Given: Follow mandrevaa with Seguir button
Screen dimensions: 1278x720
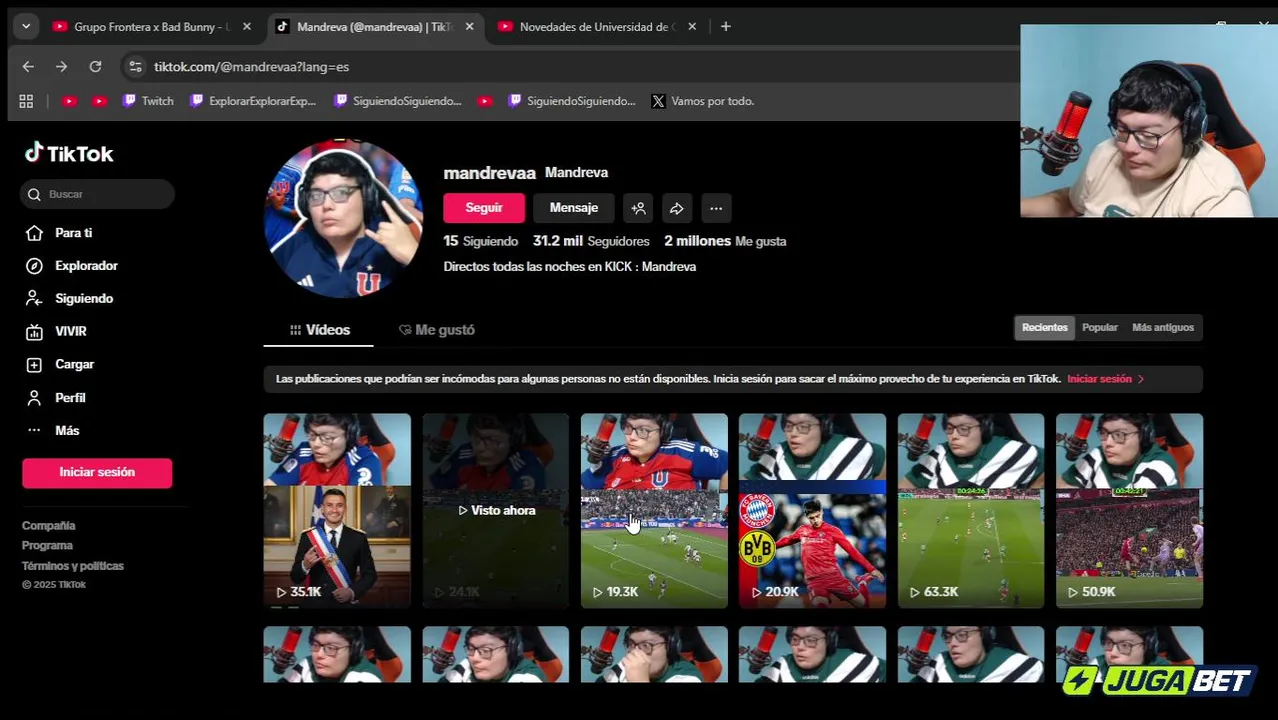Looking at the screenshot, I should click(x=484, y=208).
